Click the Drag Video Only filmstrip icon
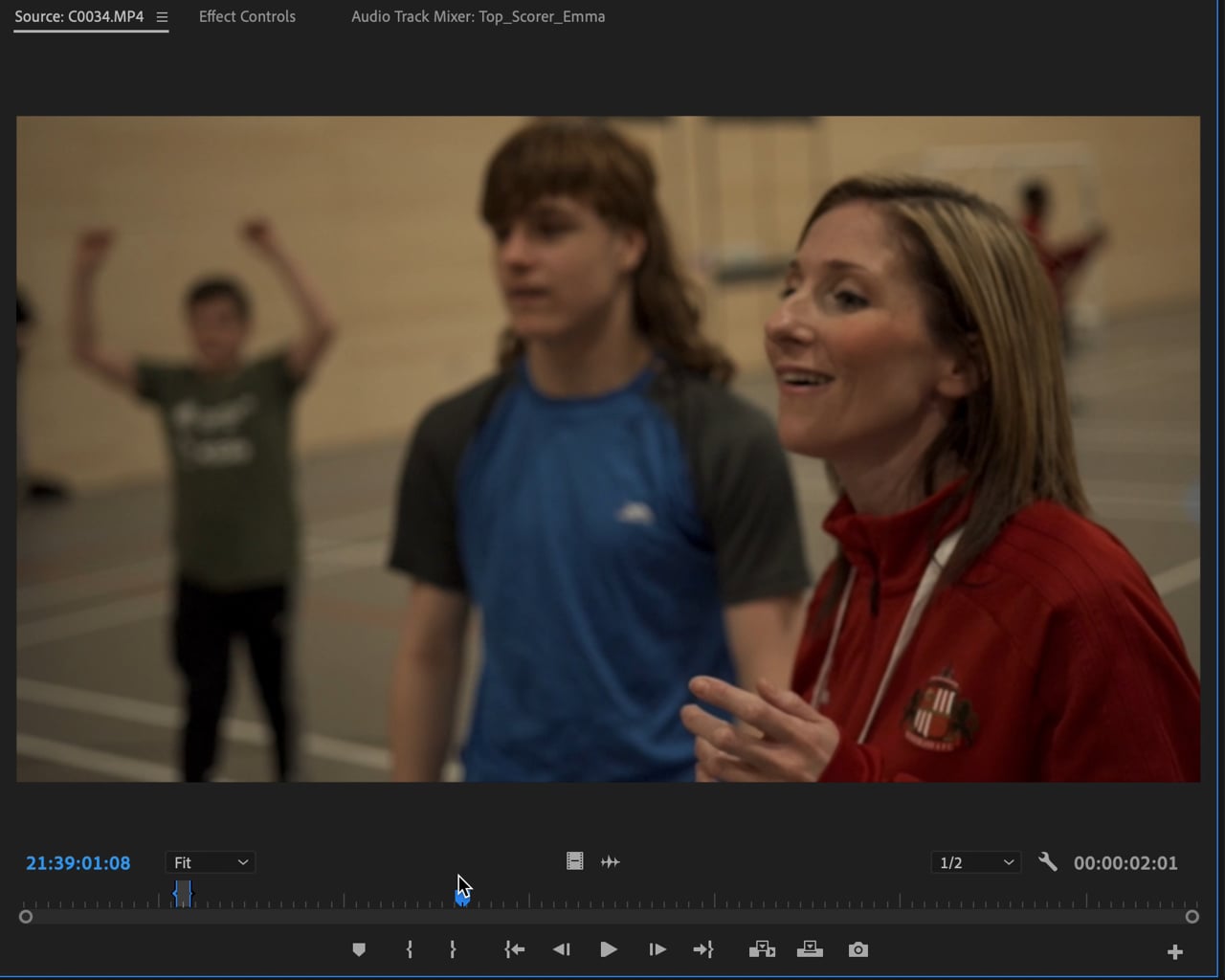 574,861
